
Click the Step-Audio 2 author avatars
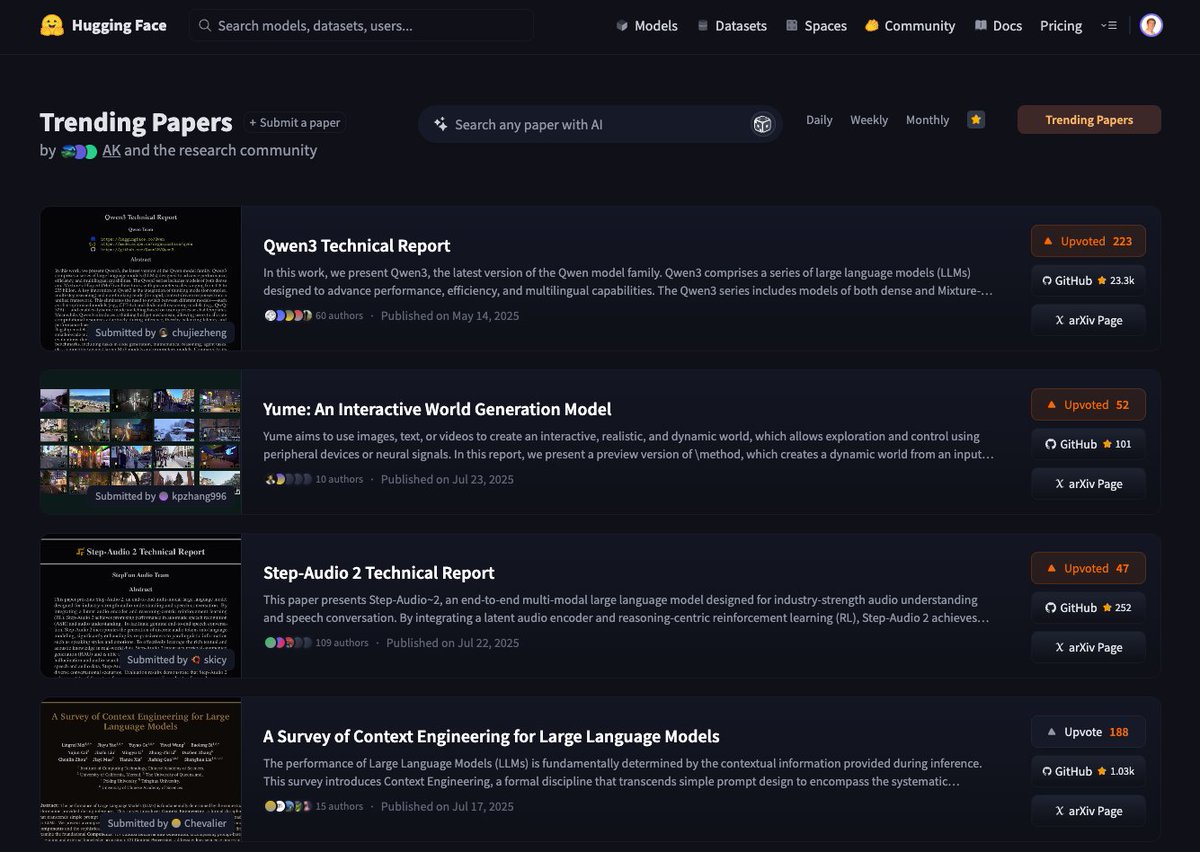point(288,643)
